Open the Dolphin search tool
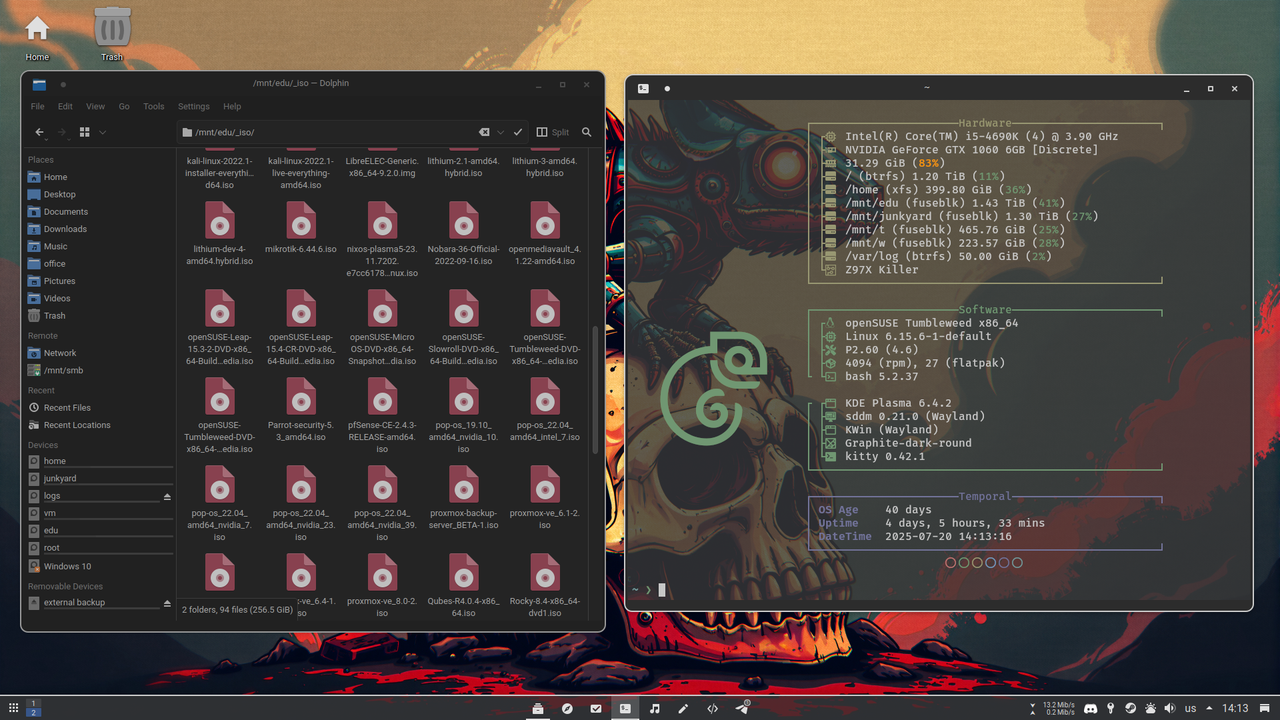1280x720 pixels. point(587,132)
